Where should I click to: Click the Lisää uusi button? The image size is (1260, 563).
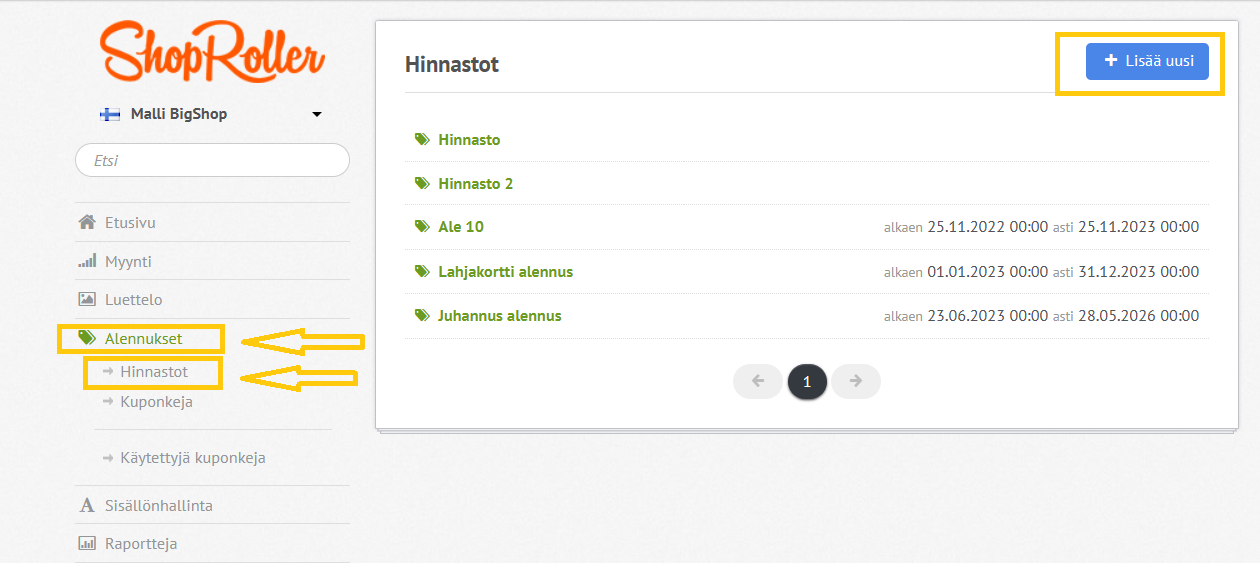click(x=1148, y=61)
